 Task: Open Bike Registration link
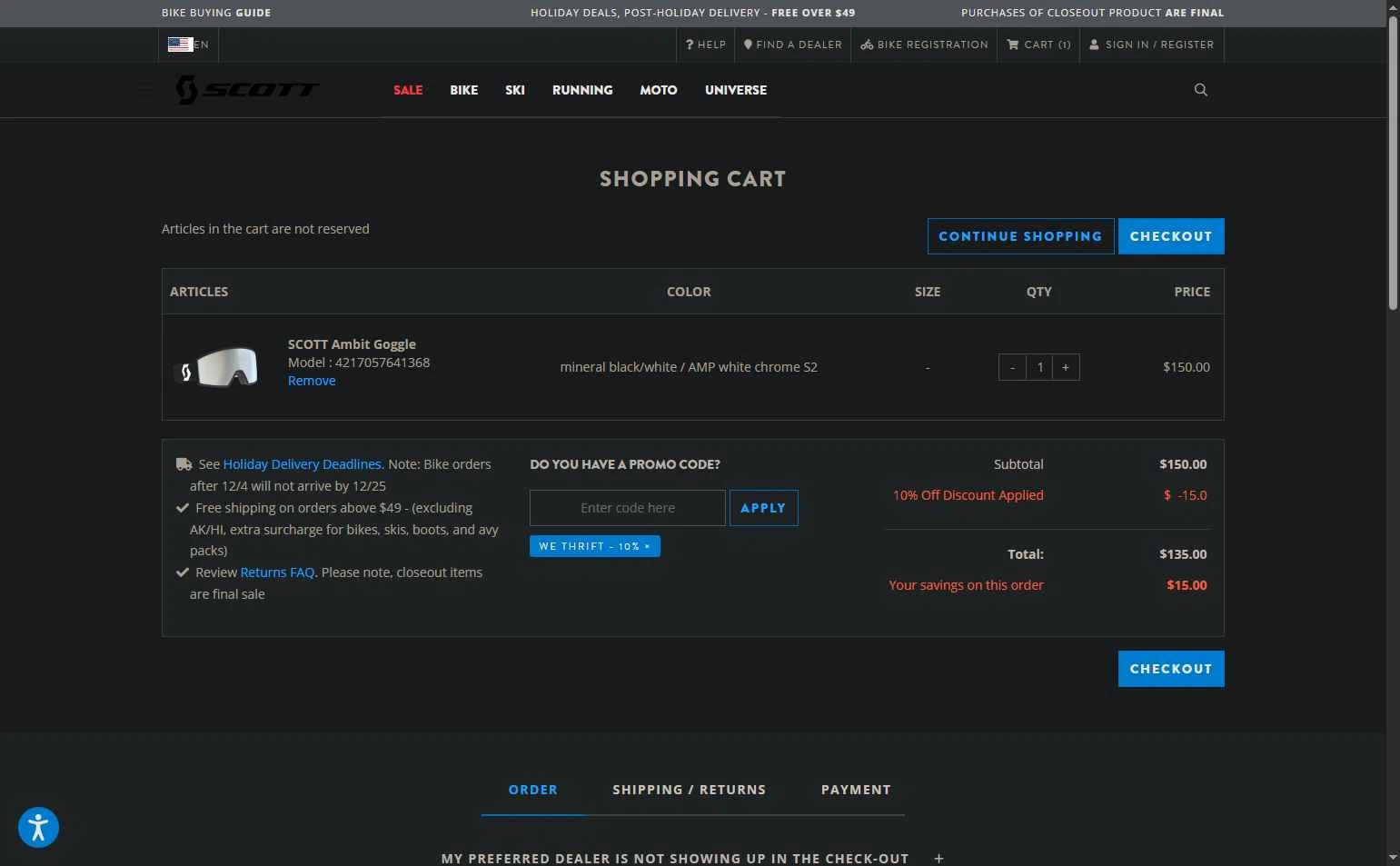(924, 45)
